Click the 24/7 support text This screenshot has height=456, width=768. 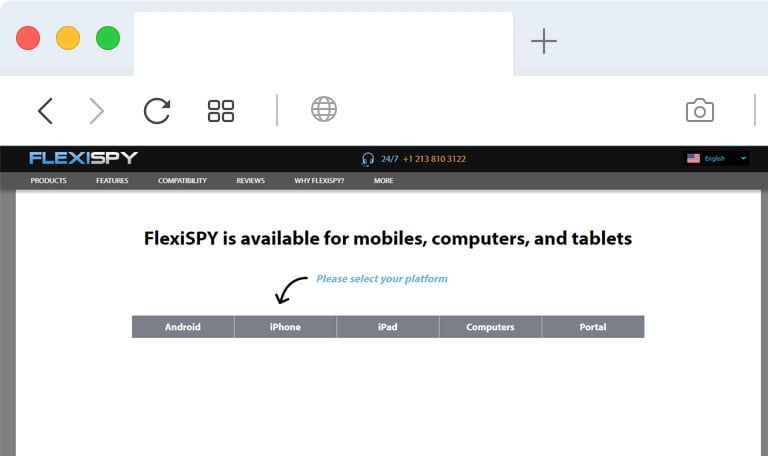(389, 159)
